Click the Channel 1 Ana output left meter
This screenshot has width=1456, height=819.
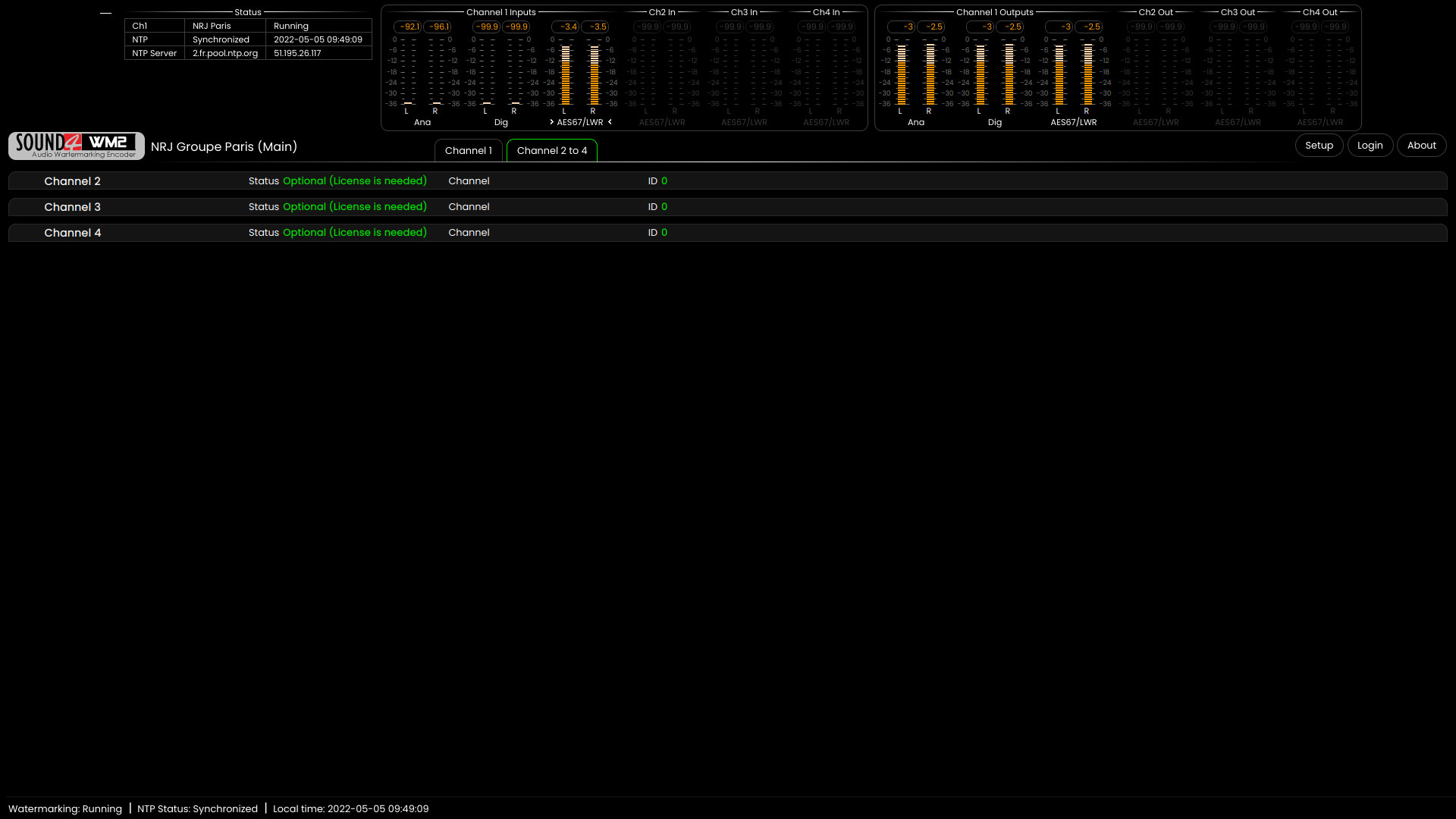pyautogui.click(x=902, y=74)
